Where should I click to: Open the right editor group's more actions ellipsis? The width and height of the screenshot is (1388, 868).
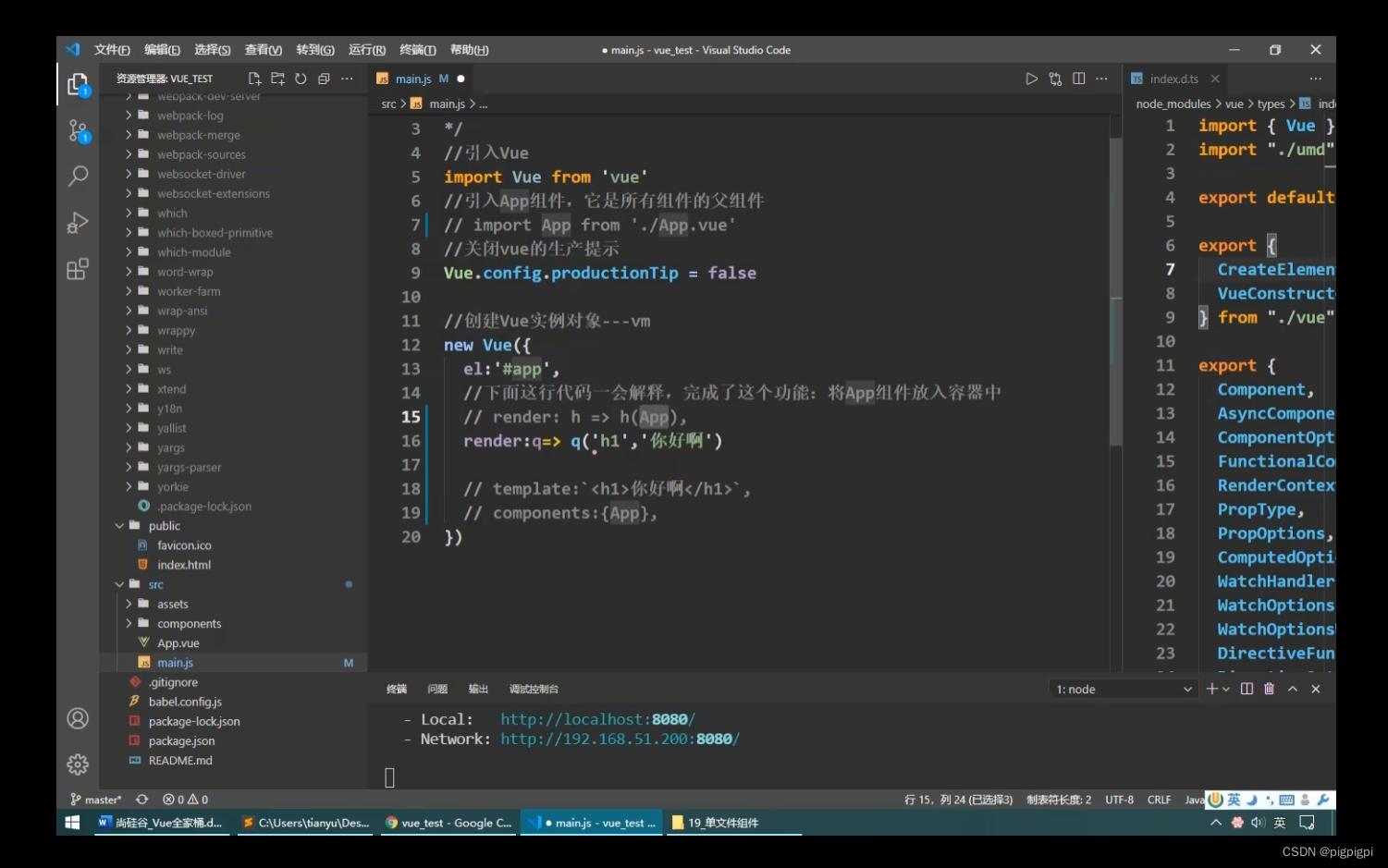point(1316,79)
